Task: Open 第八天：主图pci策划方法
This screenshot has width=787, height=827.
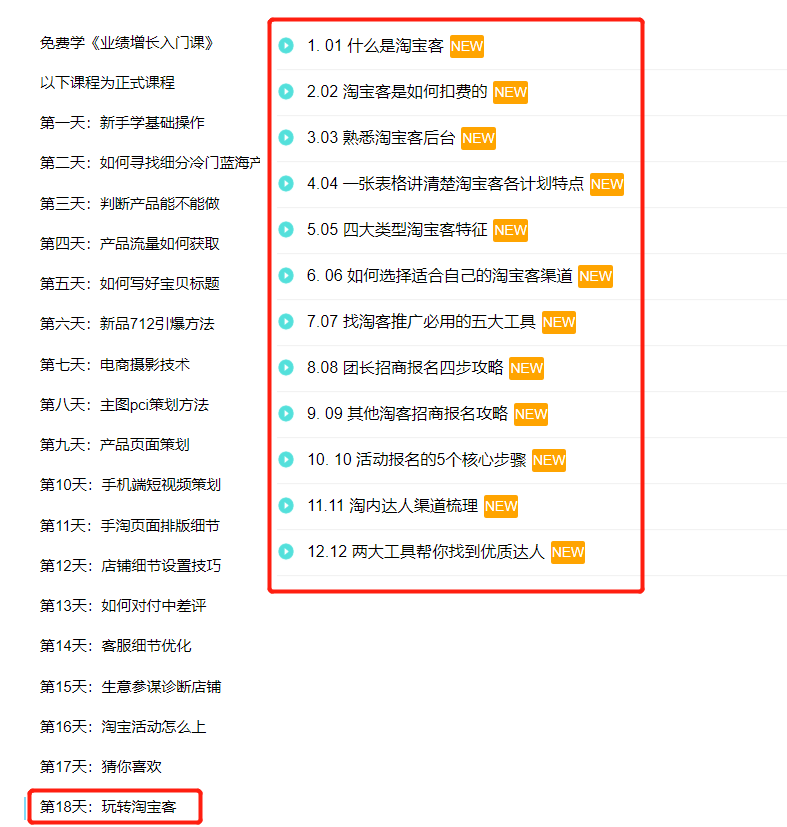Action: (124, 405)
